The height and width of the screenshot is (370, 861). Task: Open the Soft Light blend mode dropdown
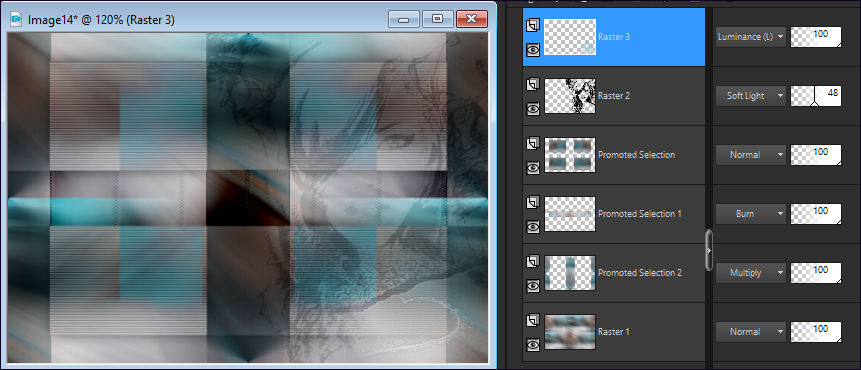[751, 96]
